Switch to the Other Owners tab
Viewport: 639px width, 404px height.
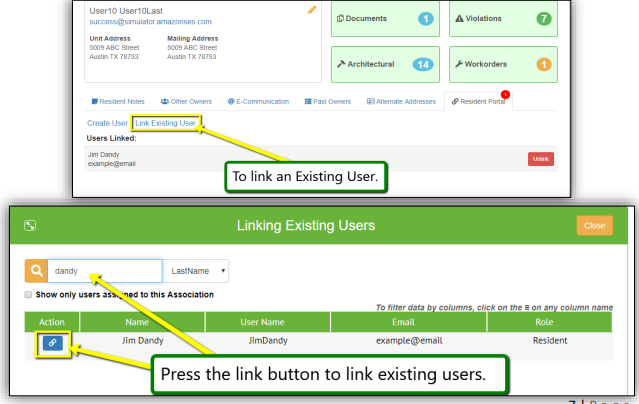(x=186, y=102)
